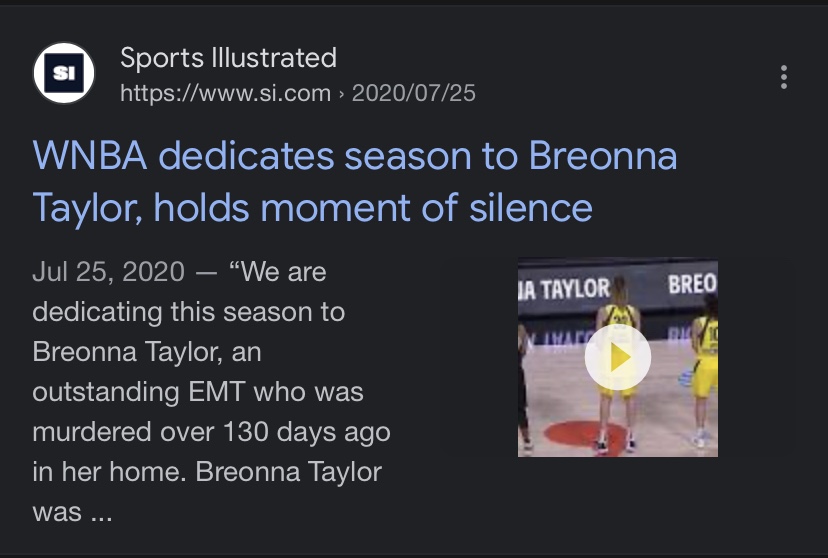This screenshot has width=828, height=558.
Task: Click "in her home. Breonna Taylor" snippet line
Action: 207,472
